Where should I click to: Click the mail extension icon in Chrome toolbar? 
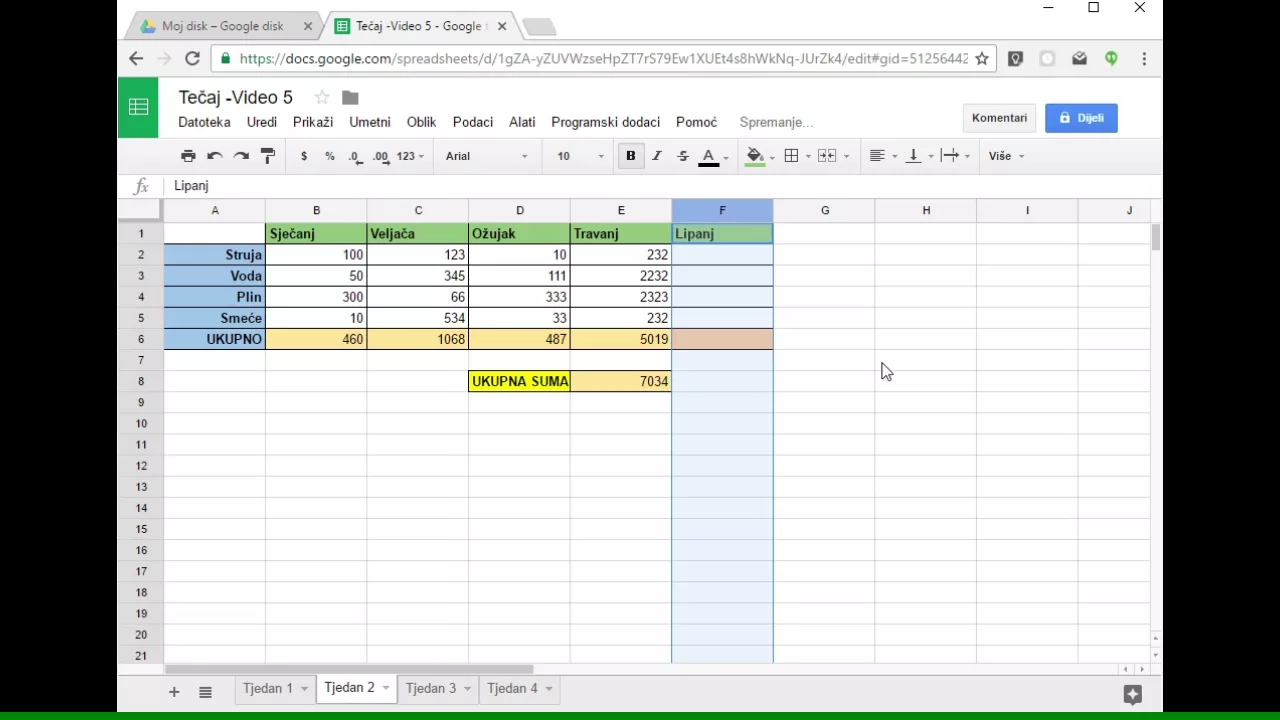coord(1079,59)
